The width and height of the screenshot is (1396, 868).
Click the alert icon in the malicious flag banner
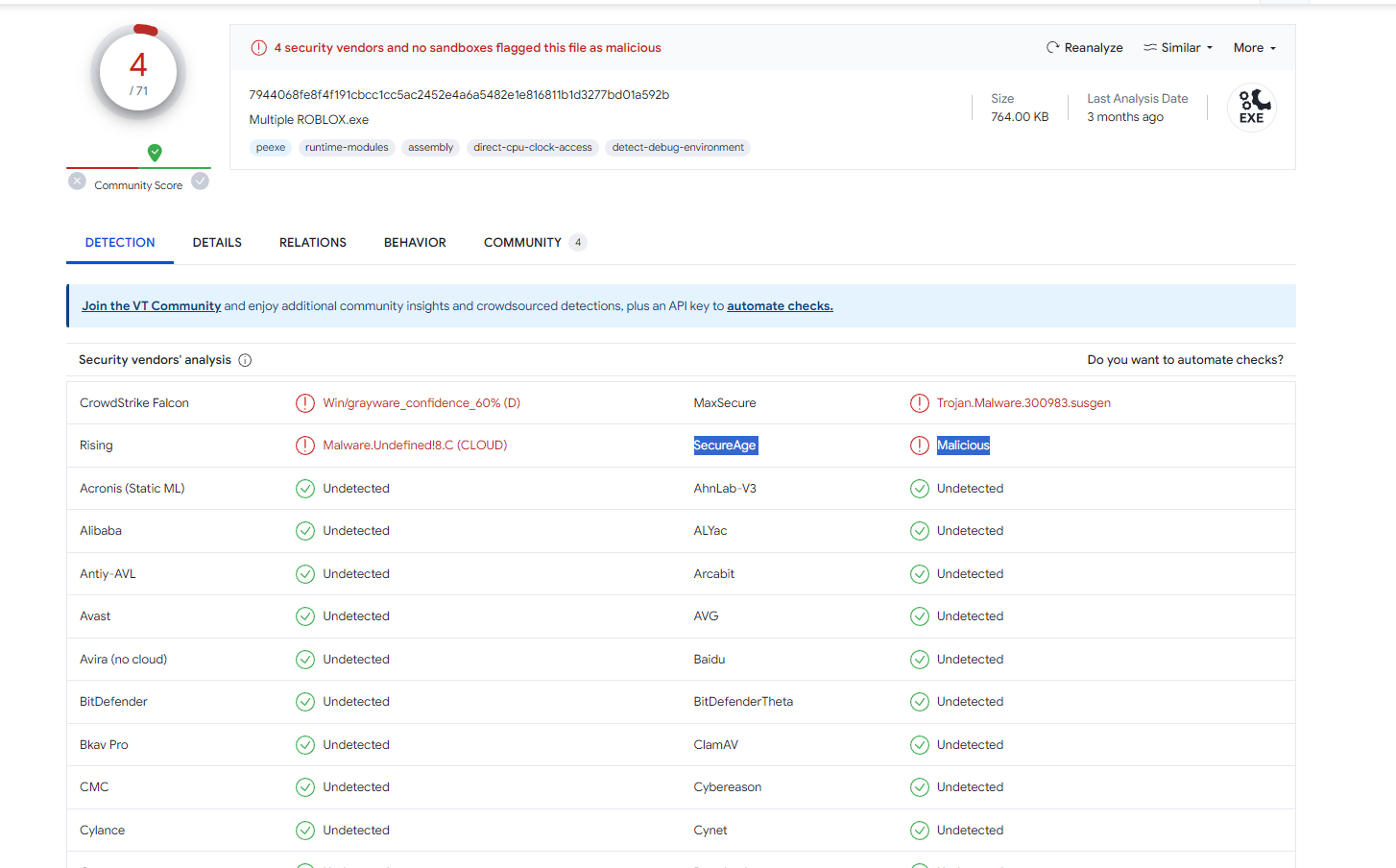[x=258, y=48]
